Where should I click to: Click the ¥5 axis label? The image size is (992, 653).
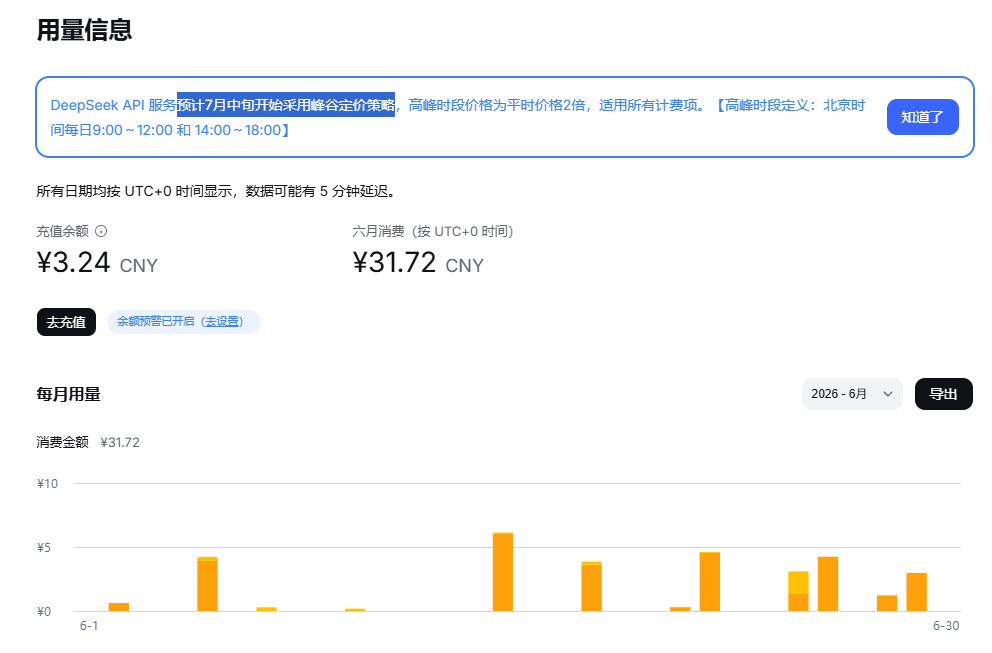pyautogui.click(x=44, y=548)
